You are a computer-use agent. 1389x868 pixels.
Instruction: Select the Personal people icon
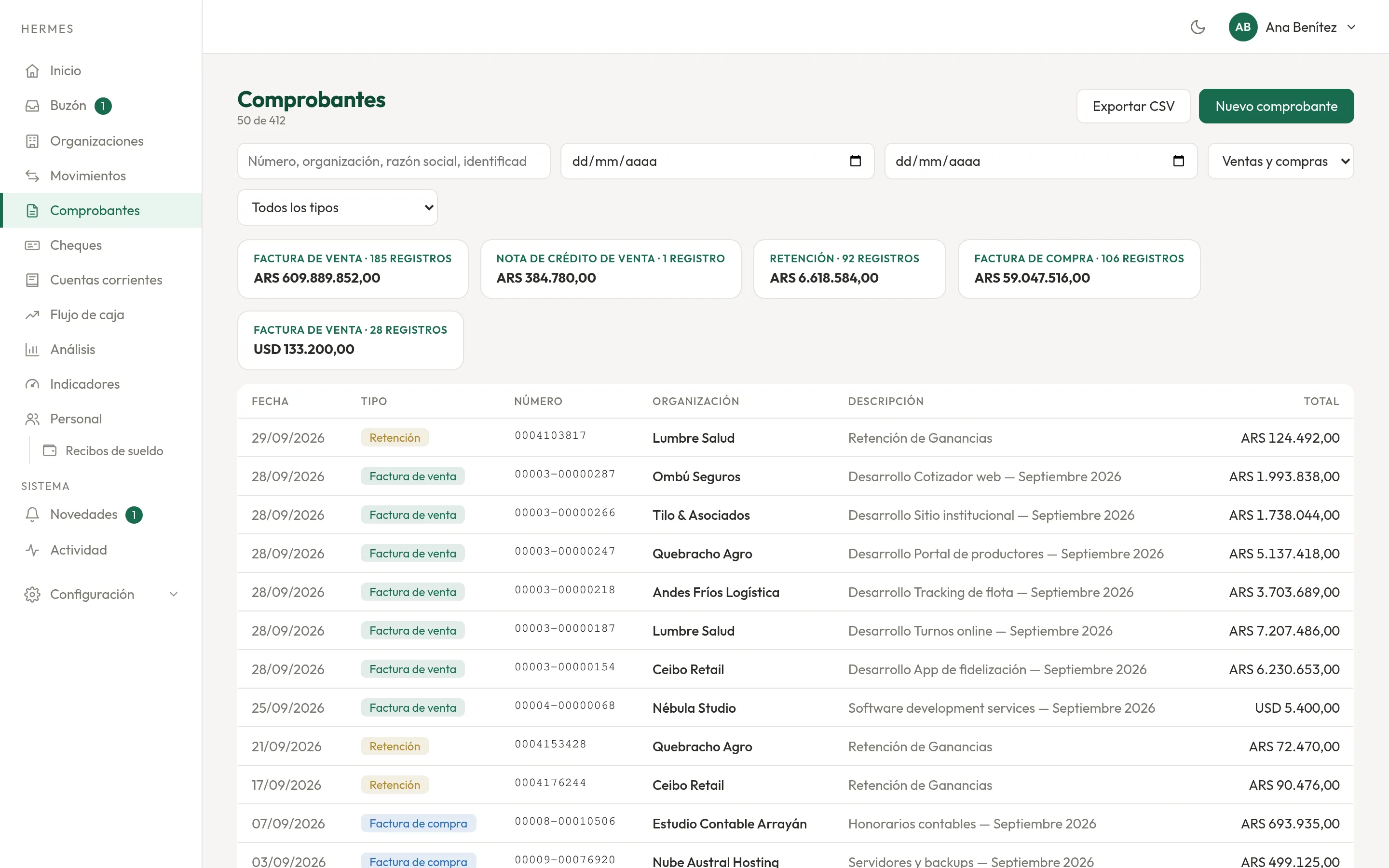tap(32, 419)
